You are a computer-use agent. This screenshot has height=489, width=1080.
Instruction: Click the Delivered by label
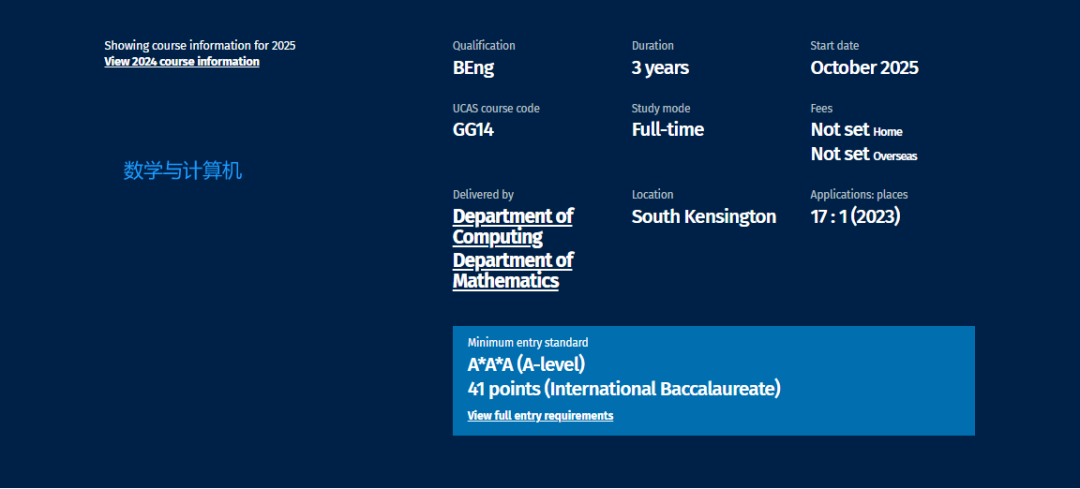pyautogui.click(x=483, y=195)
